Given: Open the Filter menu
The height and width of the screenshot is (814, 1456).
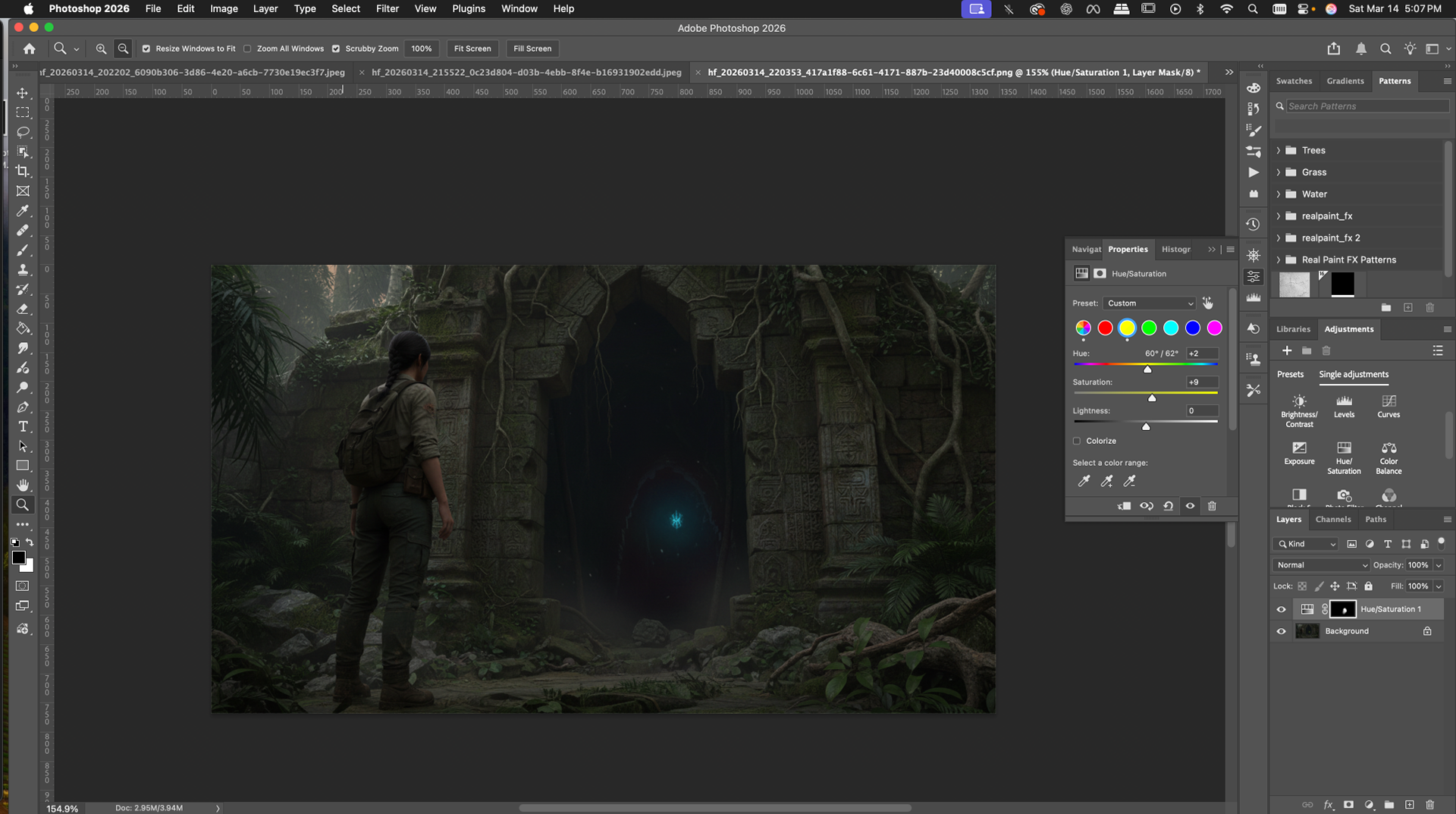Looking at the screenshot, I should [x=387, y=8].
